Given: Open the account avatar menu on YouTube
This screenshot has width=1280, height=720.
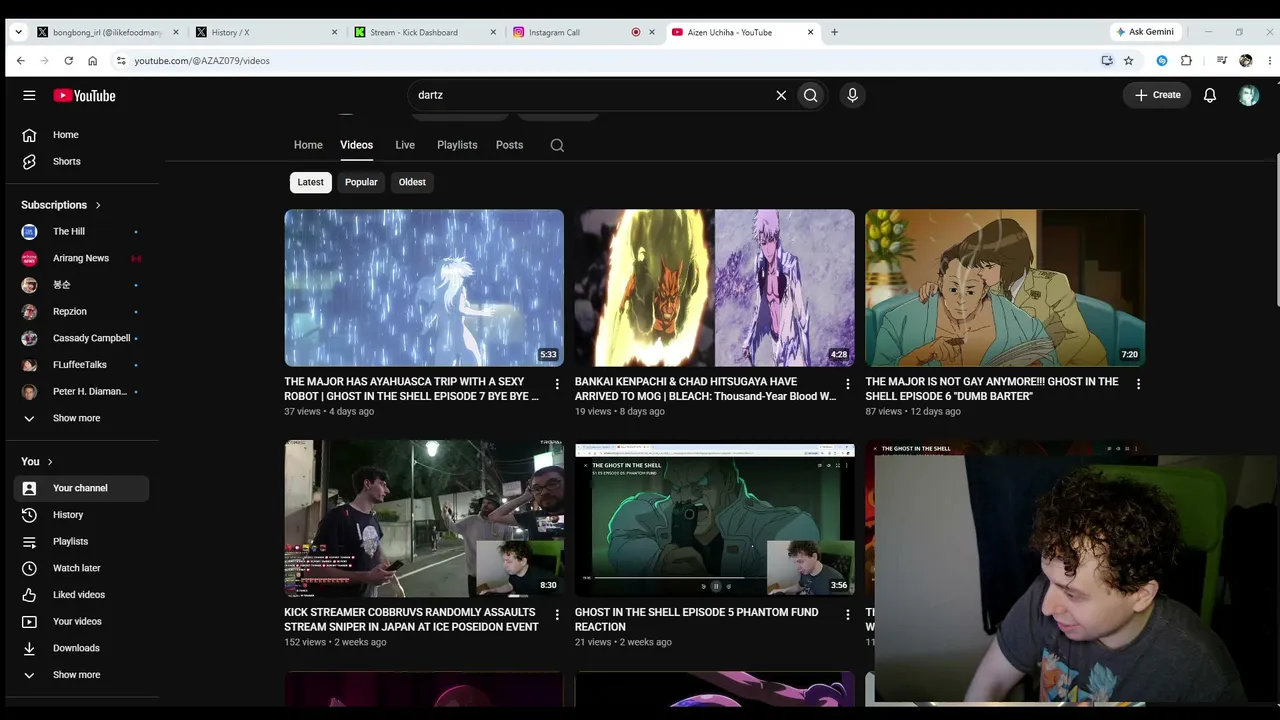Looking at the screenshot, I should (x=1248, y=95).
